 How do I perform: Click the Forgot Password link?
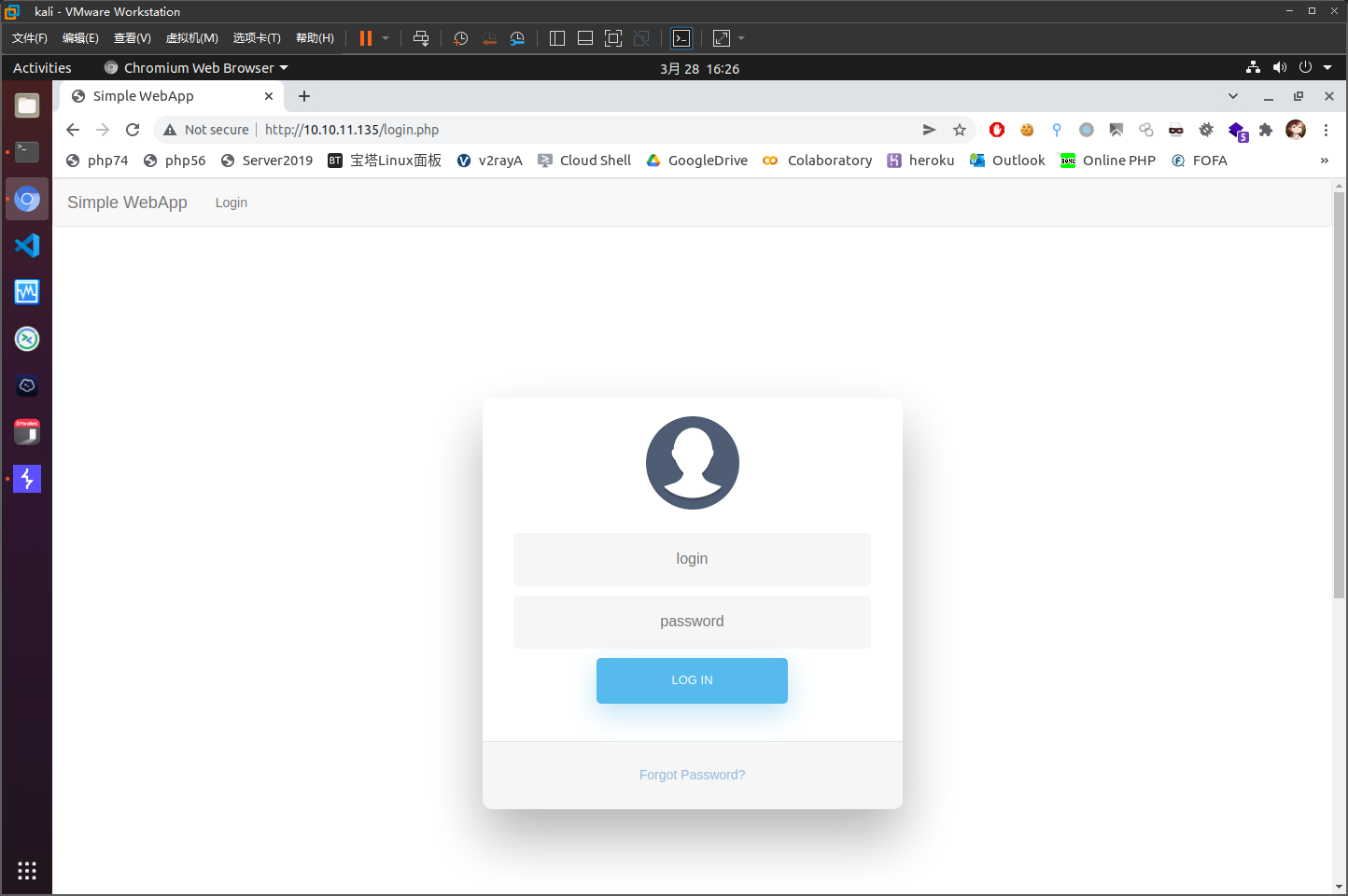click(x=692, y=774)
